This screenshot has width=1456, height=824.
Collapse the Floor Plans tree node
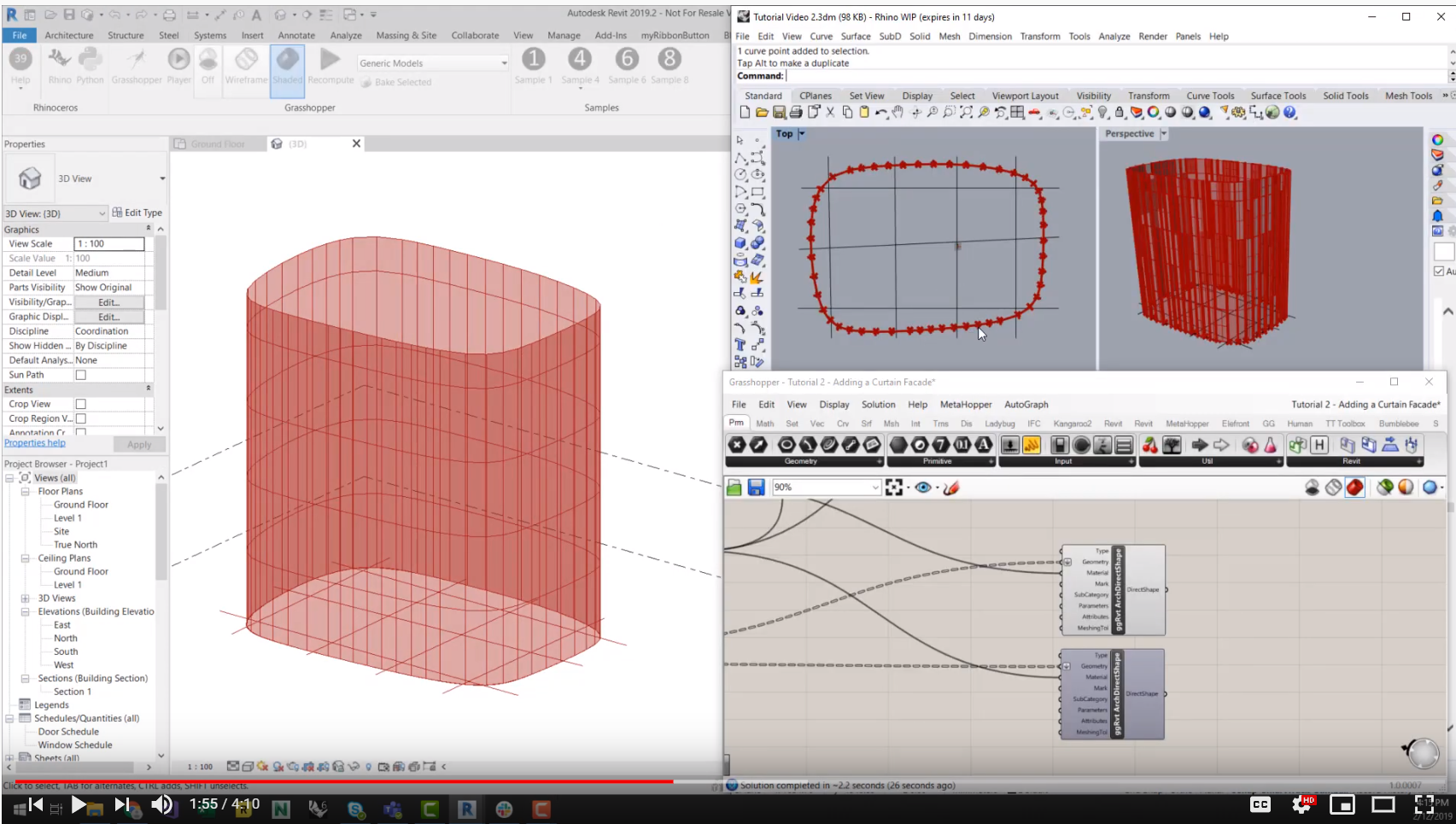26,491
